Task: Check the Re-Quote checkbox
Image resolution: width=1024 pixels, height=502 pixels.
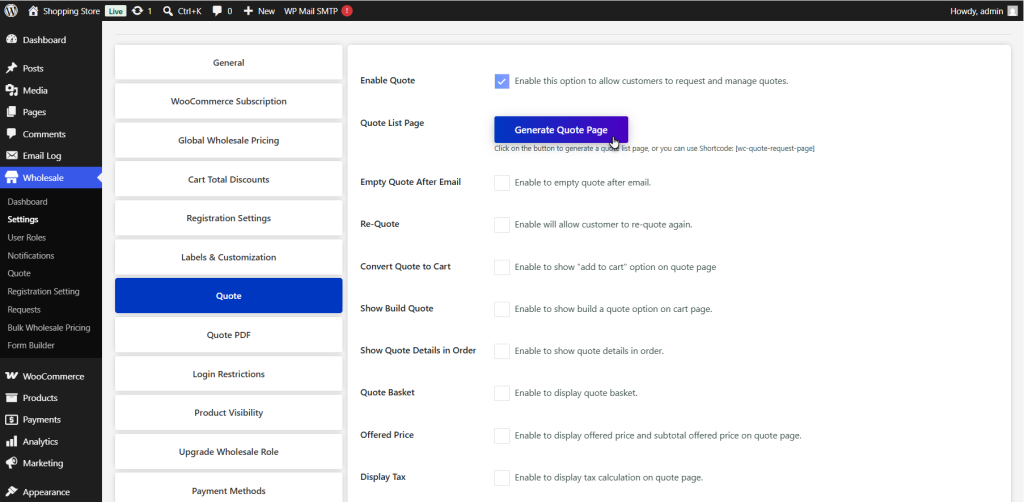Action: tap(502, 225)
